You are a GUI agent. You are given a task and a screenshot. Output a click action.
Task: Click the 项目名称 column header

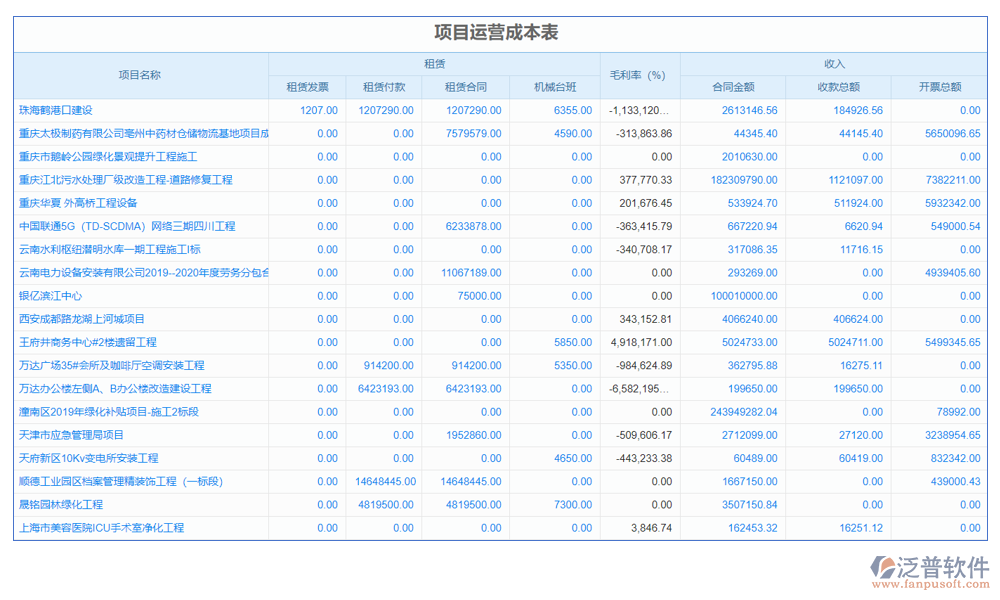tap(140, 75)
